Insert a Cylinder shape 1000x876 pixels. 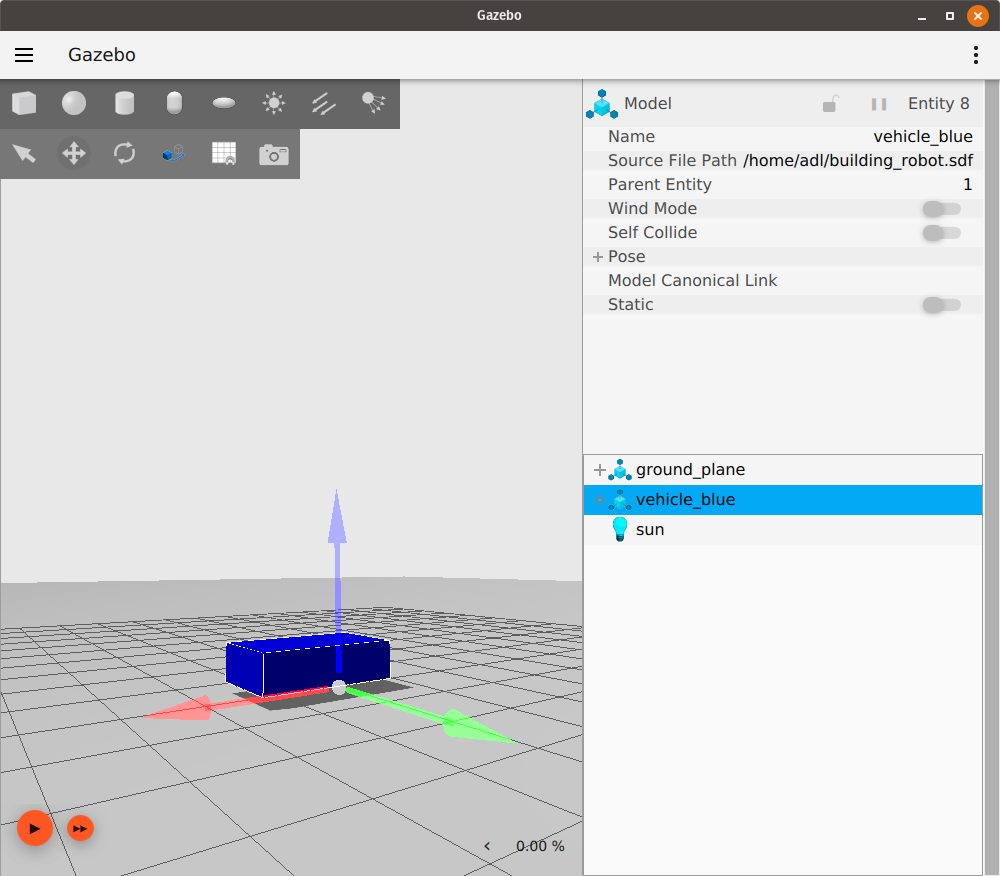(x=124, y=103)
